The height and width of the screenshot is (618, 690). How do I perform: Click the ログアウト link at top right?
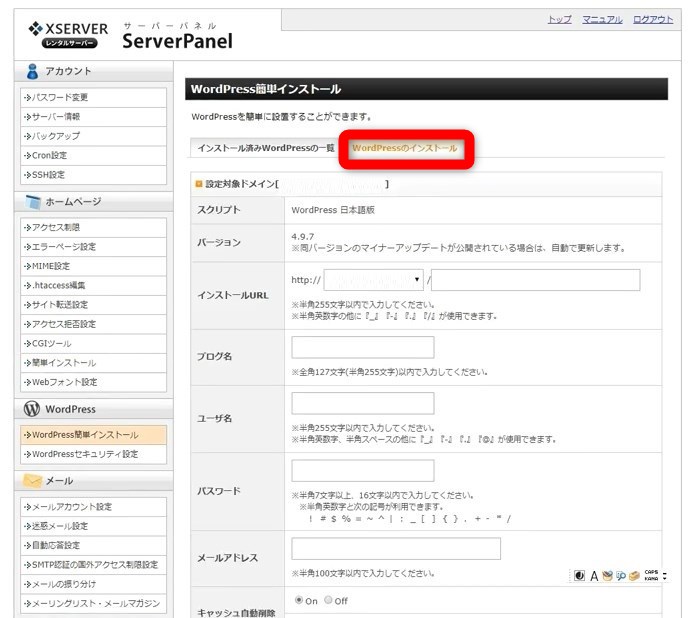pyautogui.click(x=653, y=19)
